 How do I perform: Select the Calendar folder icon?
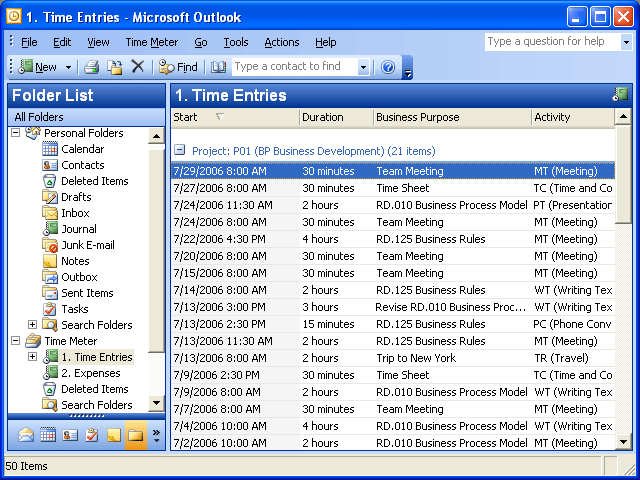coord(50,149)
